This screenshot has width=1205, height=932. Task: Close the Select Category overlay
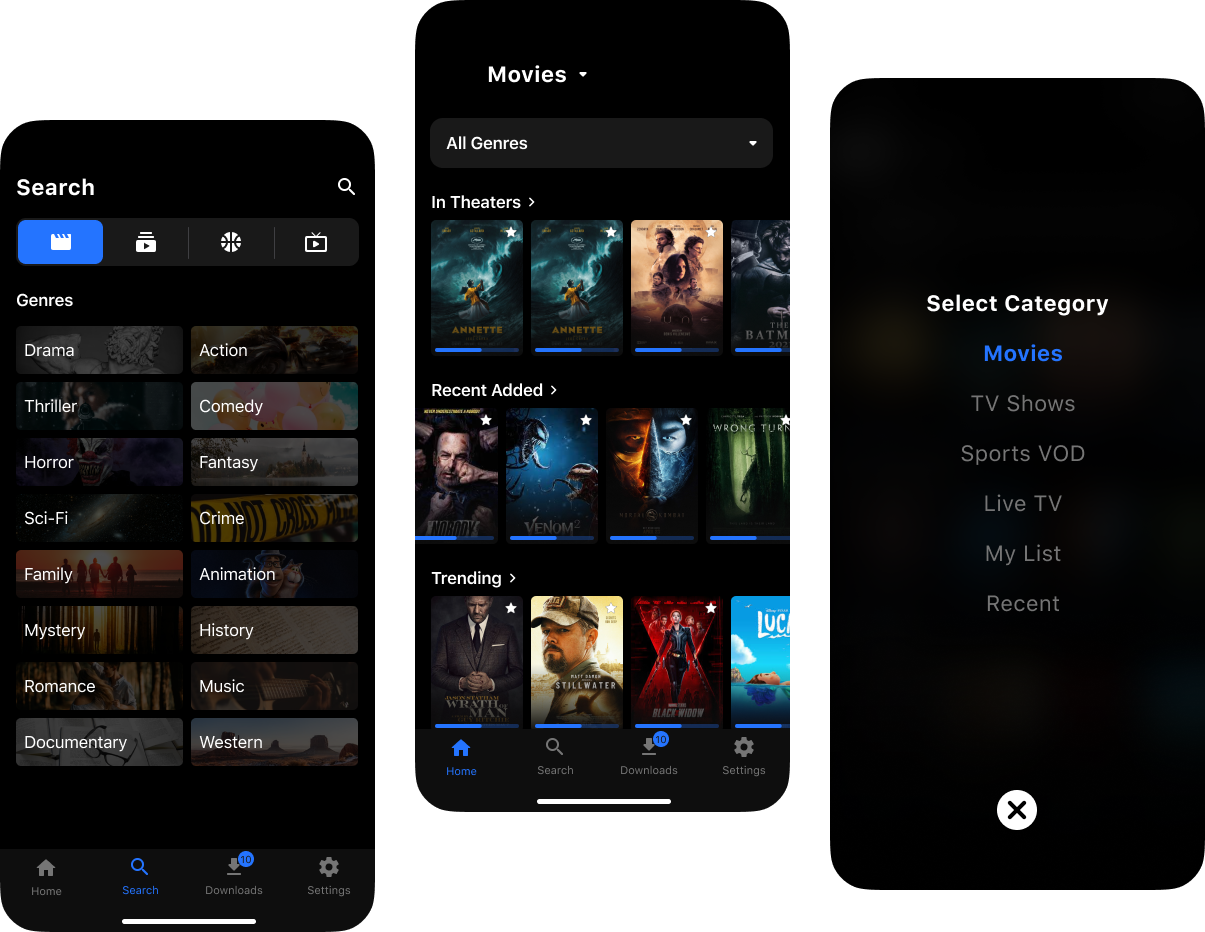tap(1017, 810)
